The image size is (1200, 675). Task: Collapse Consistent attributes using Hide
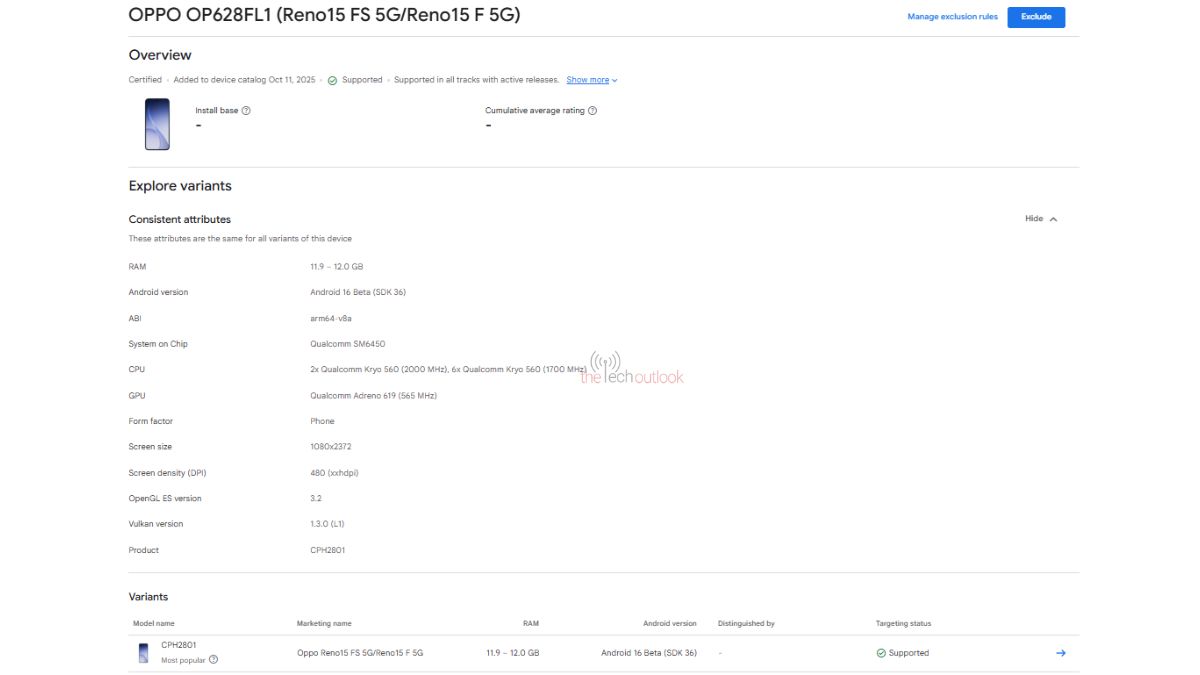(1040, 219)
